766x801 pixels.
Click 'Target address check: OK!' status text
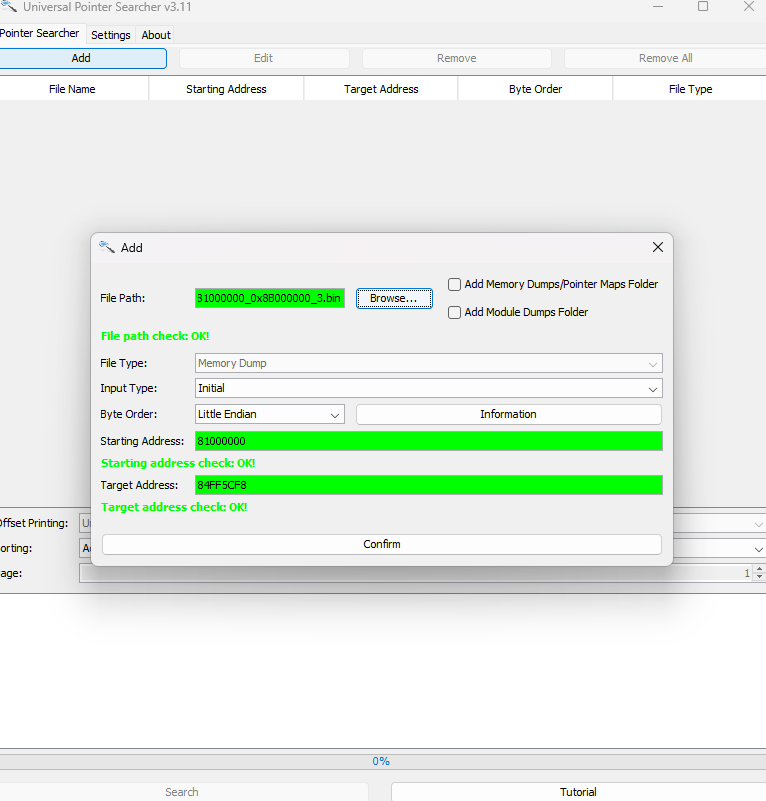[x=174, y=507]
